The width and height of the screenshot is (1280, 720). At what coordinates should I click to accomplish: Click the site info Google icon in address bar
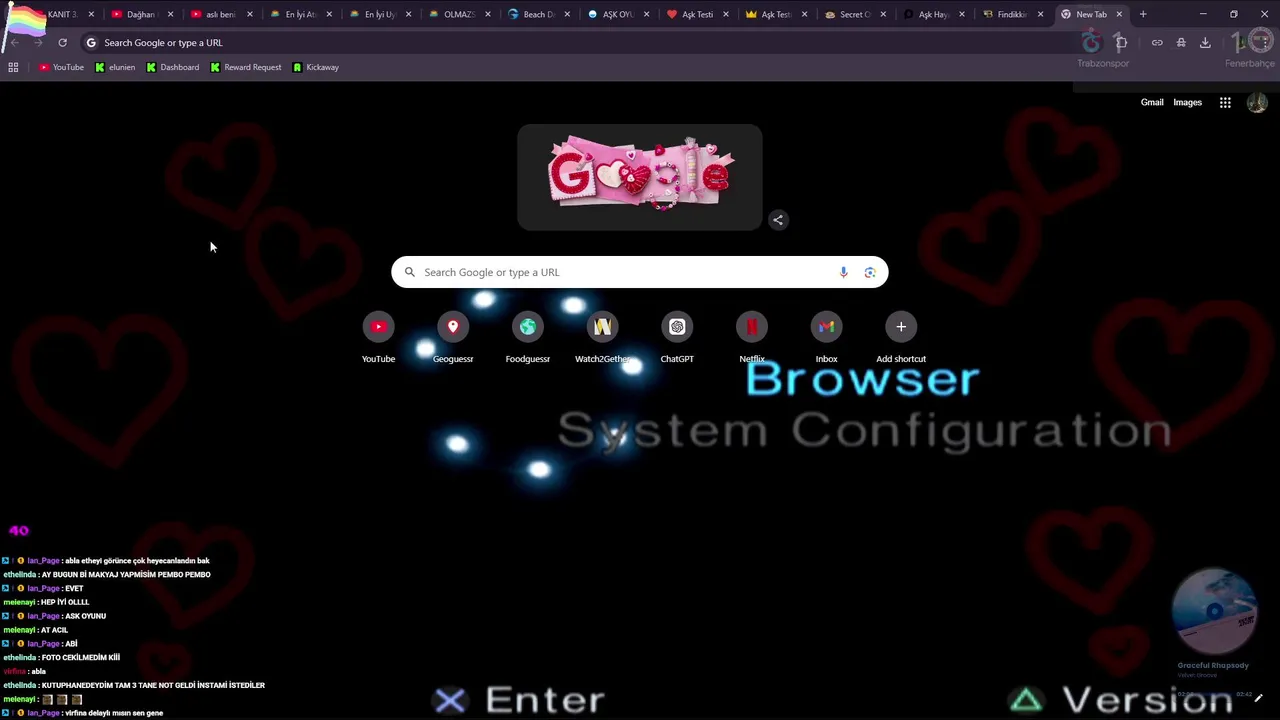pos(91,43)
